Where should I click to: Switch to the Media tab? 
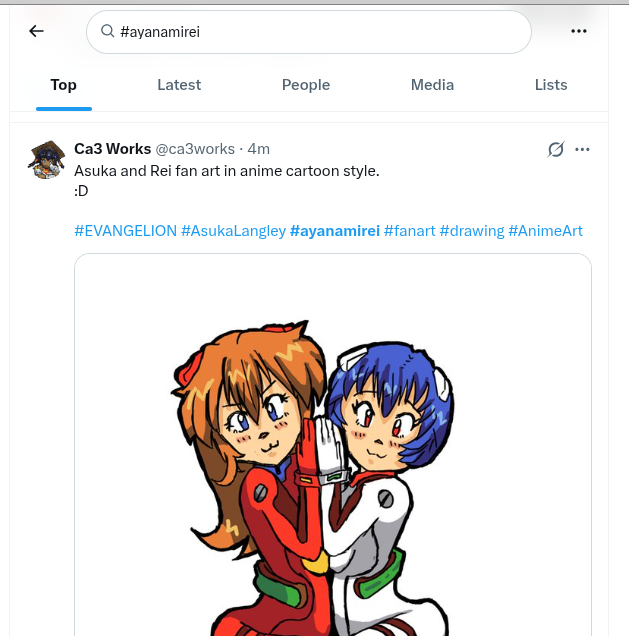pyautogui.click(x=432, y=85)
